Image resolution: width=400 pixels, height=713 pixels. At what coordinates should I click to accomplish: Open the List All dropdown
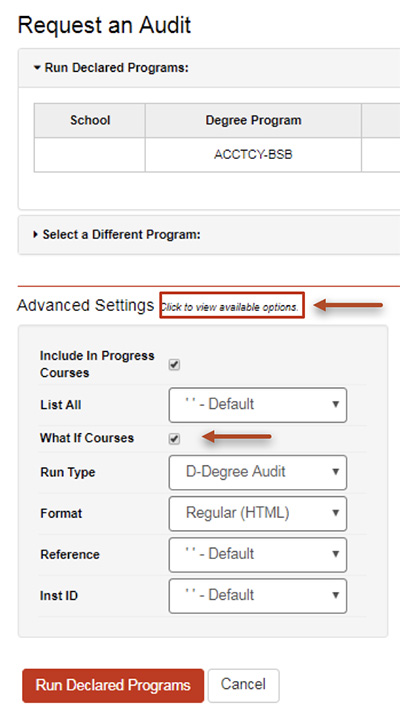click(258, 405)
